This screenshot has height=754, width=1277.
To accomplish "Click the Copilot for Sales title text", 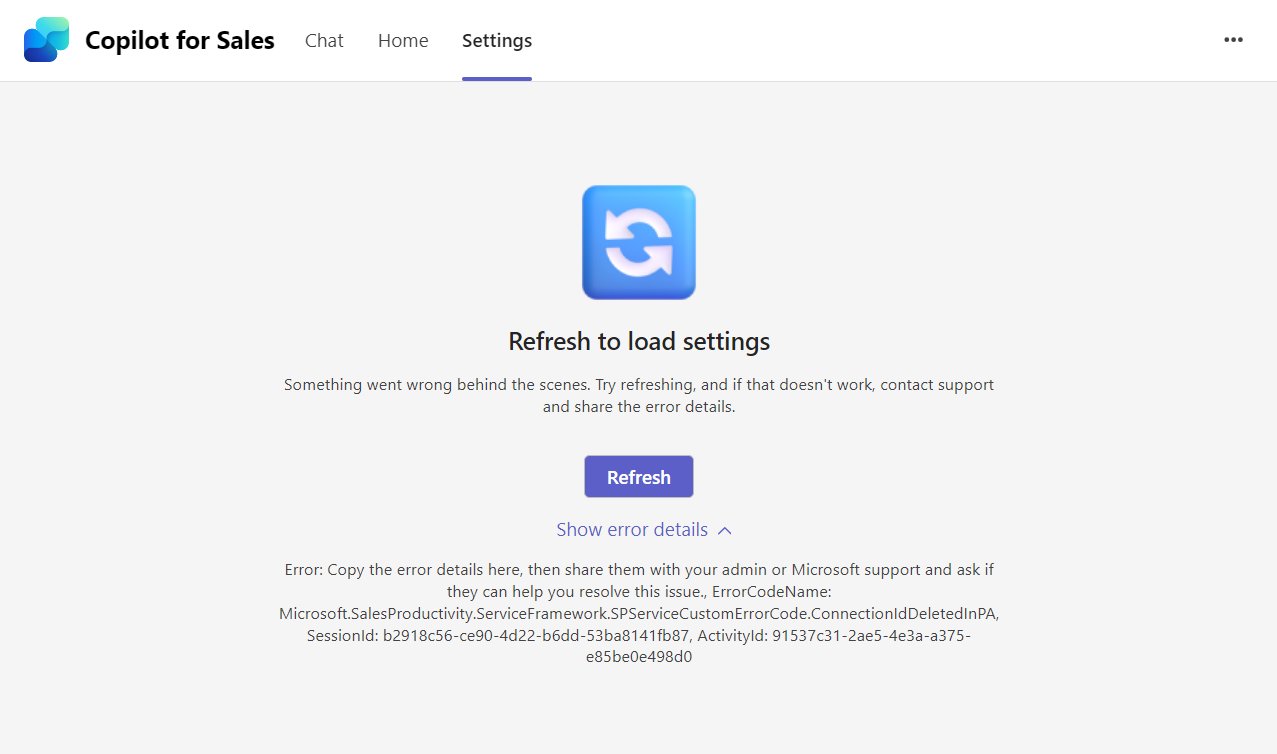I will [x=179, y=40].
